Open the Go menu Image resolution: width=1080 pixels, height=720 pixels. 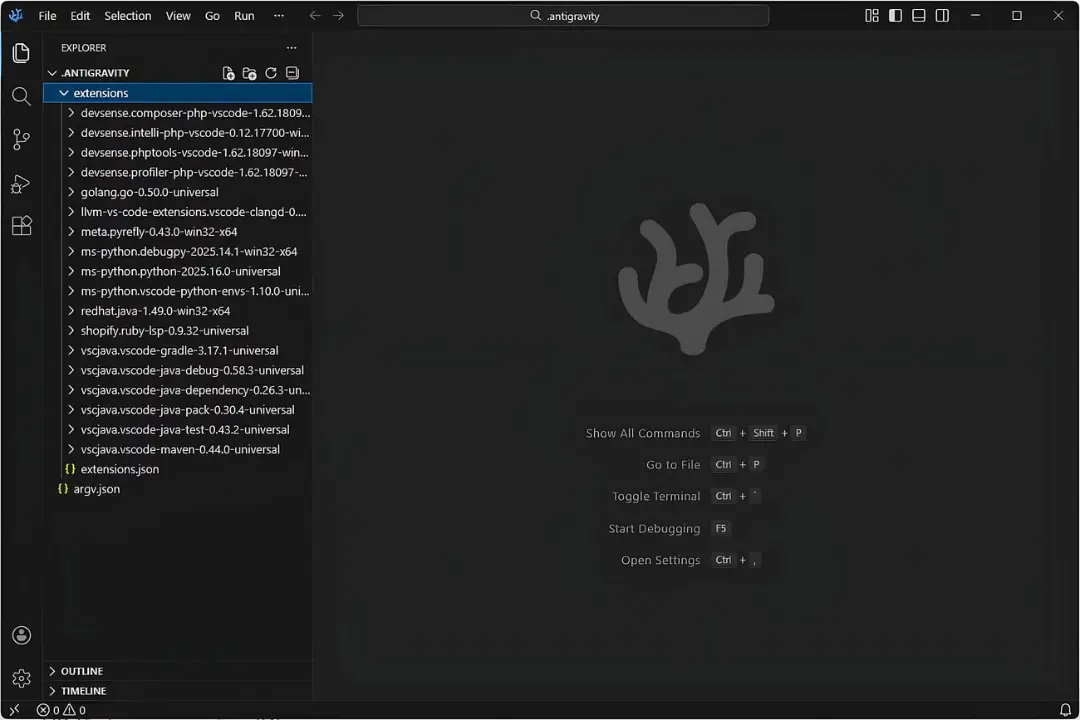[x=212, y=15]
